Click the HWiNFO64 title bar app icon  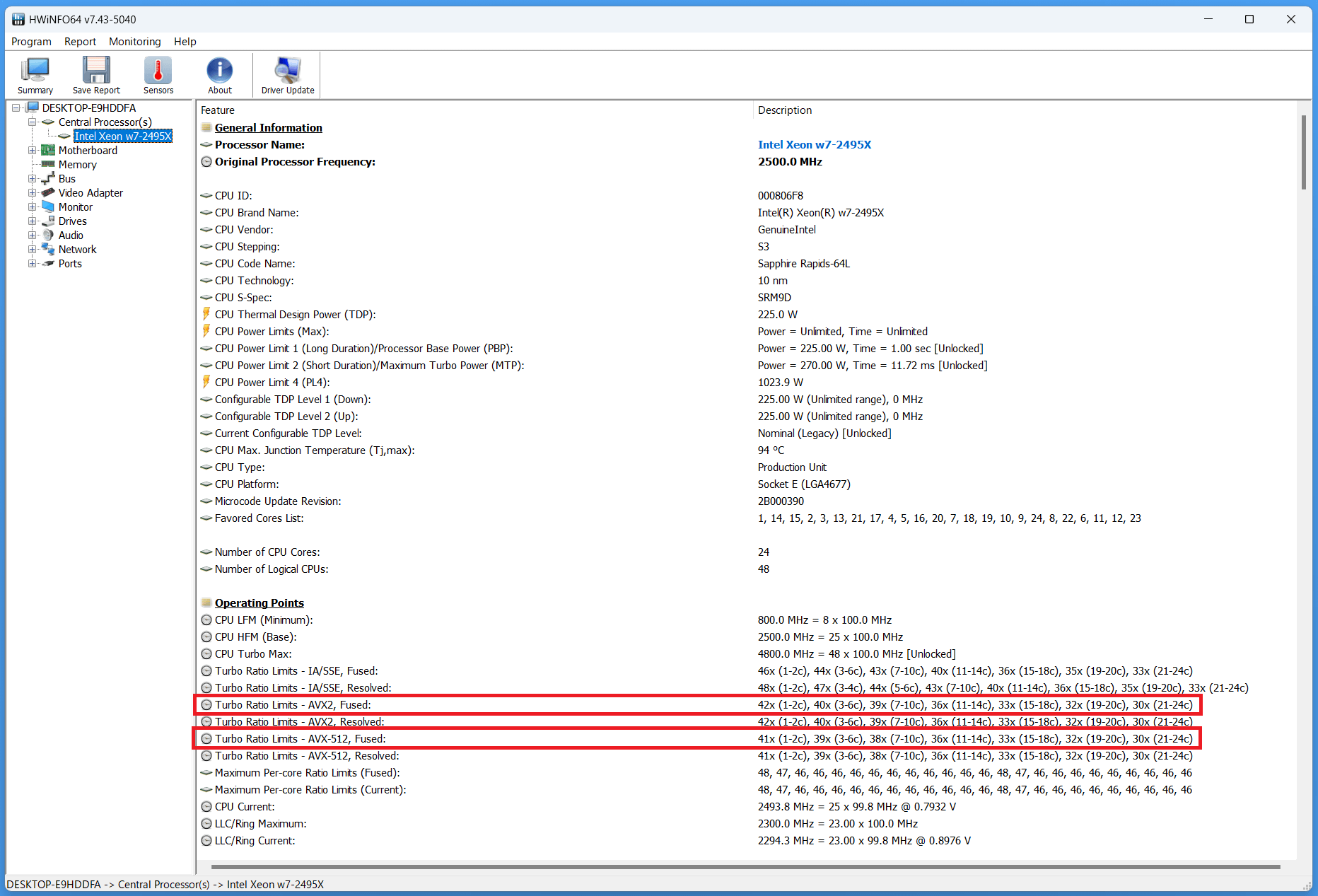(x=18, y=19)
